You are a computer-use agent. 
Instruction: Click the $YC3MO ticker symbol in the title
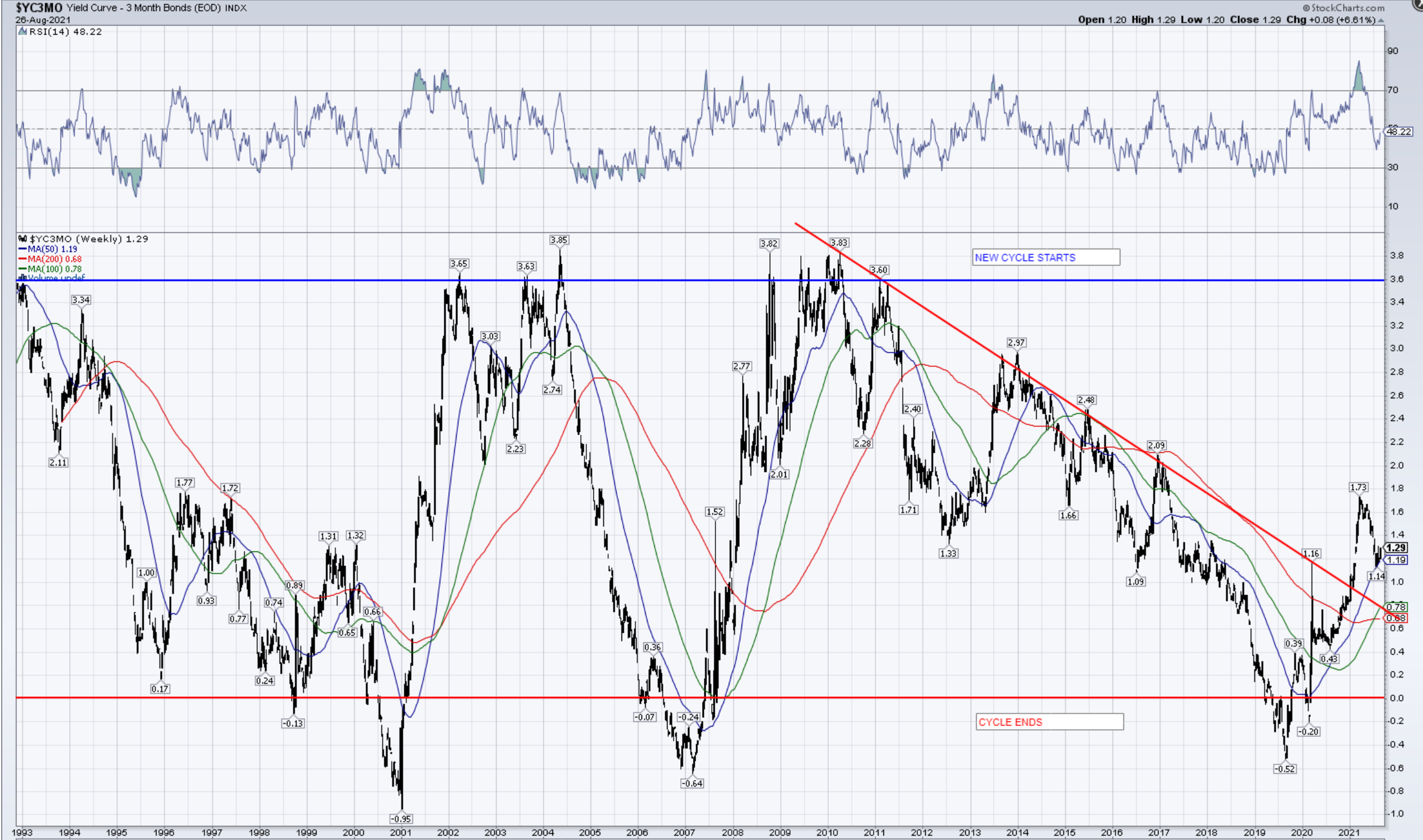tap(39, 7)
